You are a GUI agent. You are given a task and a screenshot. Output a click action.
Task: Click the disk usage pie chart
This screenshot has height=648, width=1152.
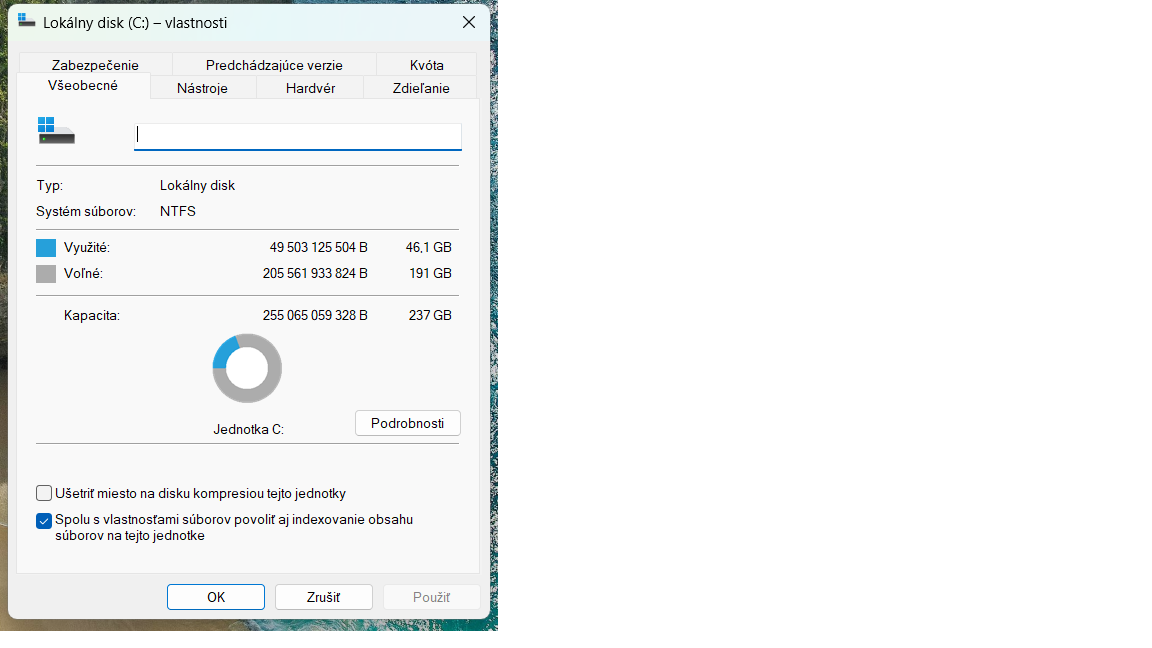pos(246,368)
